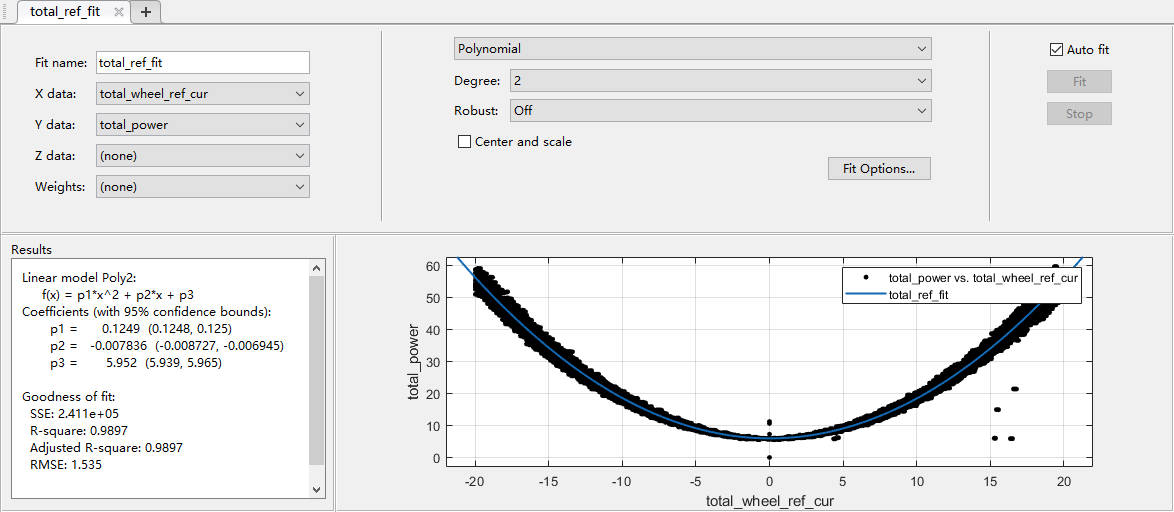Expand the Z data dropdown

click(x=203, y=156)
